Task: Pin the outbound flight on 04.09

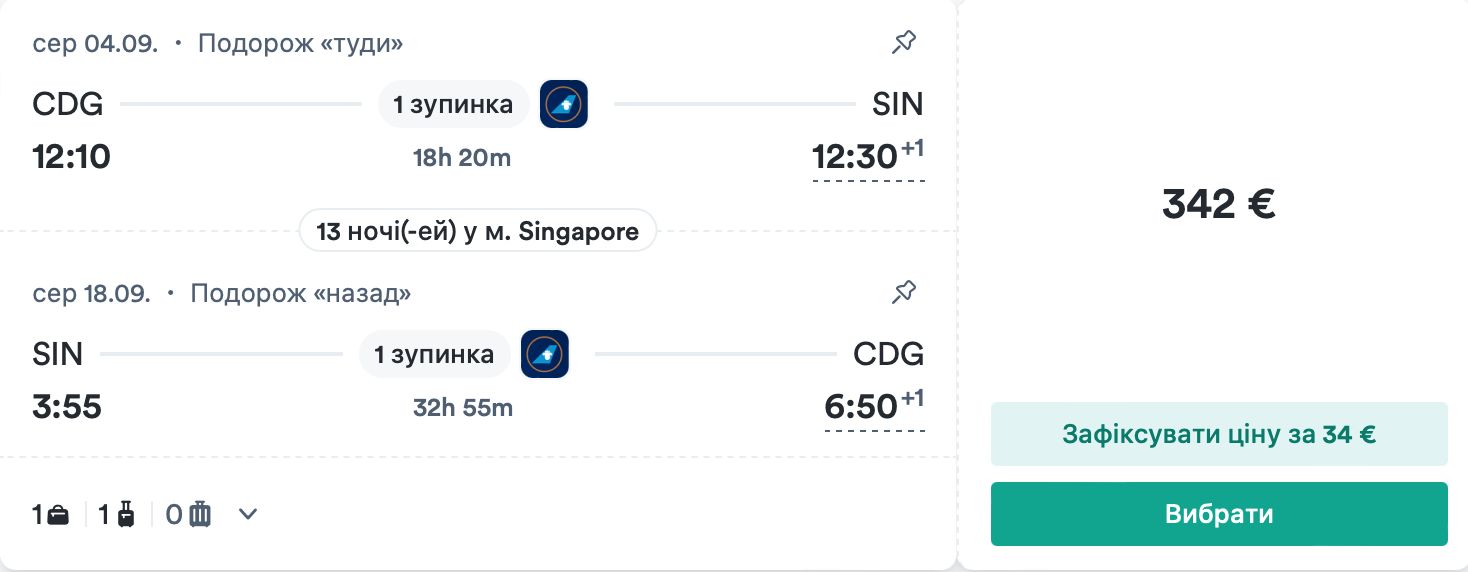Action: coord(904,43)
